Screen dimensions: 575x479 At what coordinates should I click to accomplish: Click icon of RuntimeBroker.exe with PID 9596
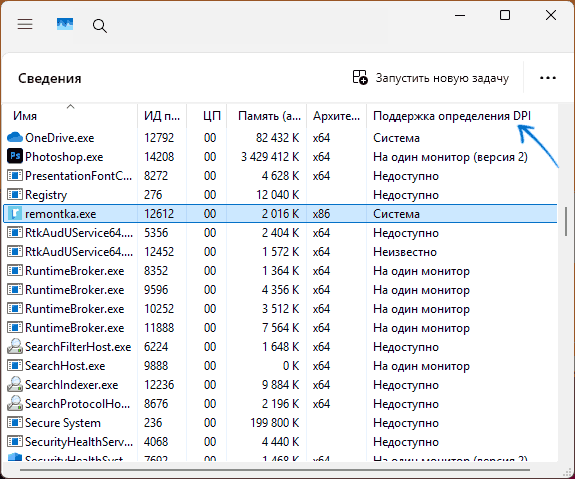click(15, 290)
